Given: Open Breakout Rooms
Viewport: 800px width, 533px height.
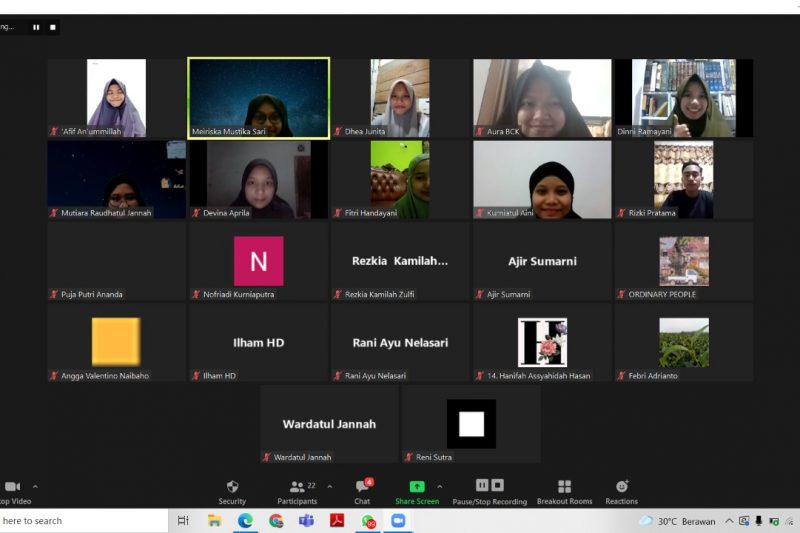Looking at the screenshot, I should (x=564, y=493).
